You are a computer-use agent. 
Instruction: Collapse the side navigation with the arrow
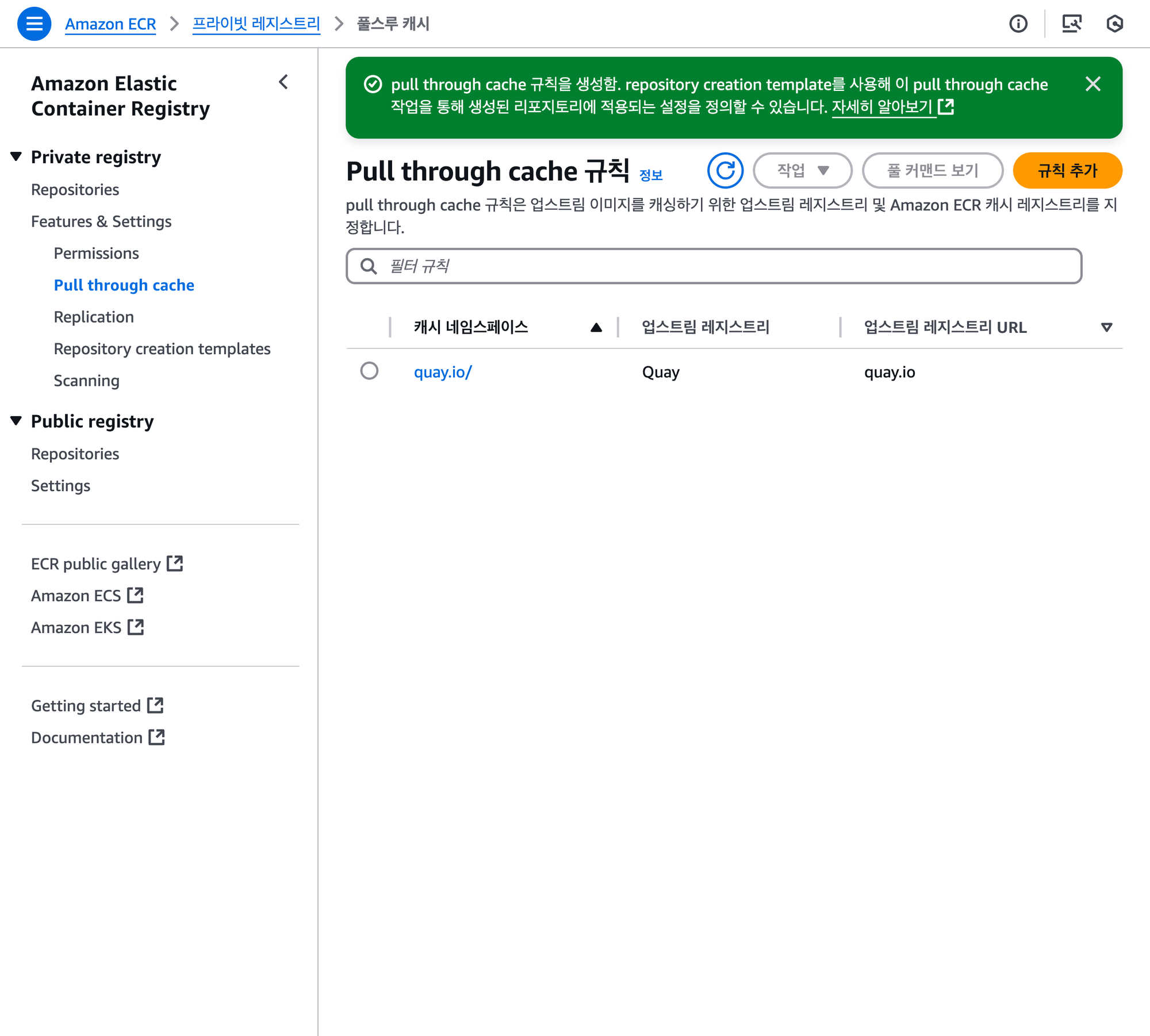point(283,82)
